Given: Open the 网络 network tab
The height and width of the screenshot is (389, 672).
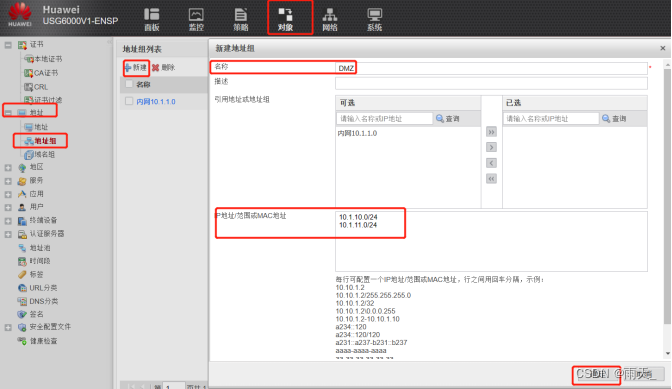Looking at the screenshot, I should click(330, 19).
